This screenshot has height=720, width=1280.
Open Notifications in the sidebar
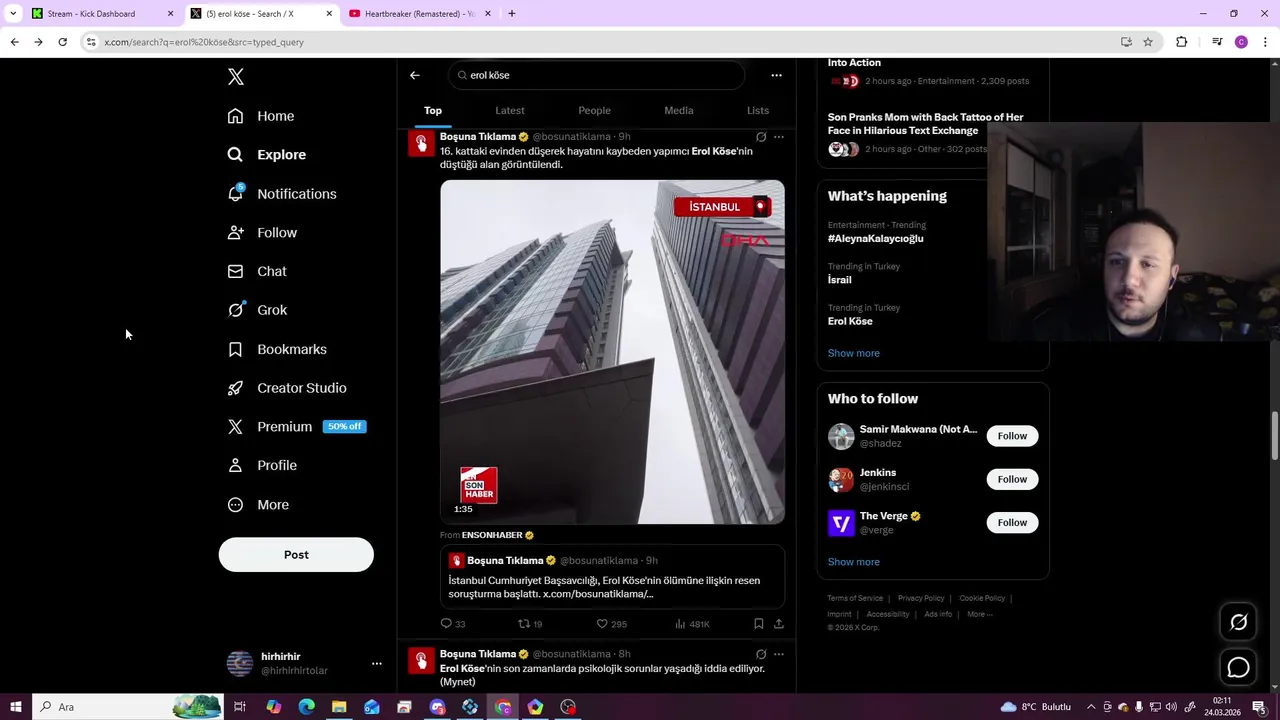(282, 194)
